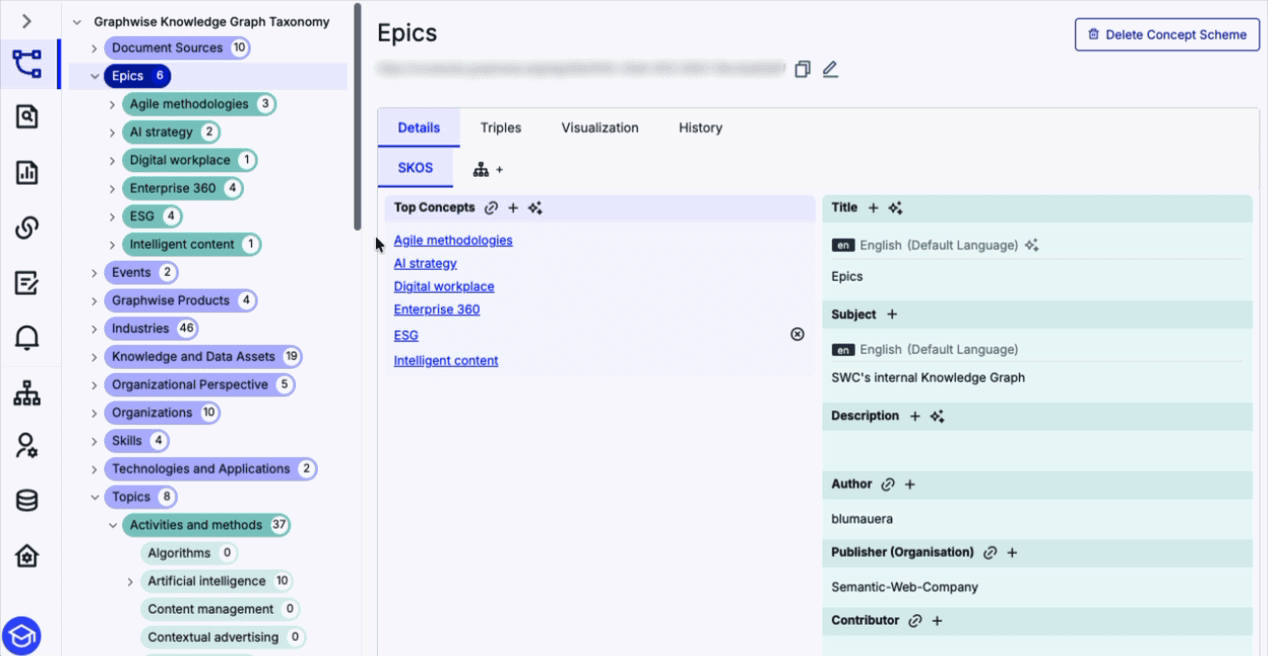Collapse the Activities and methods node
The width and height of the screenshot is (1268, 656).
[113, 525]
